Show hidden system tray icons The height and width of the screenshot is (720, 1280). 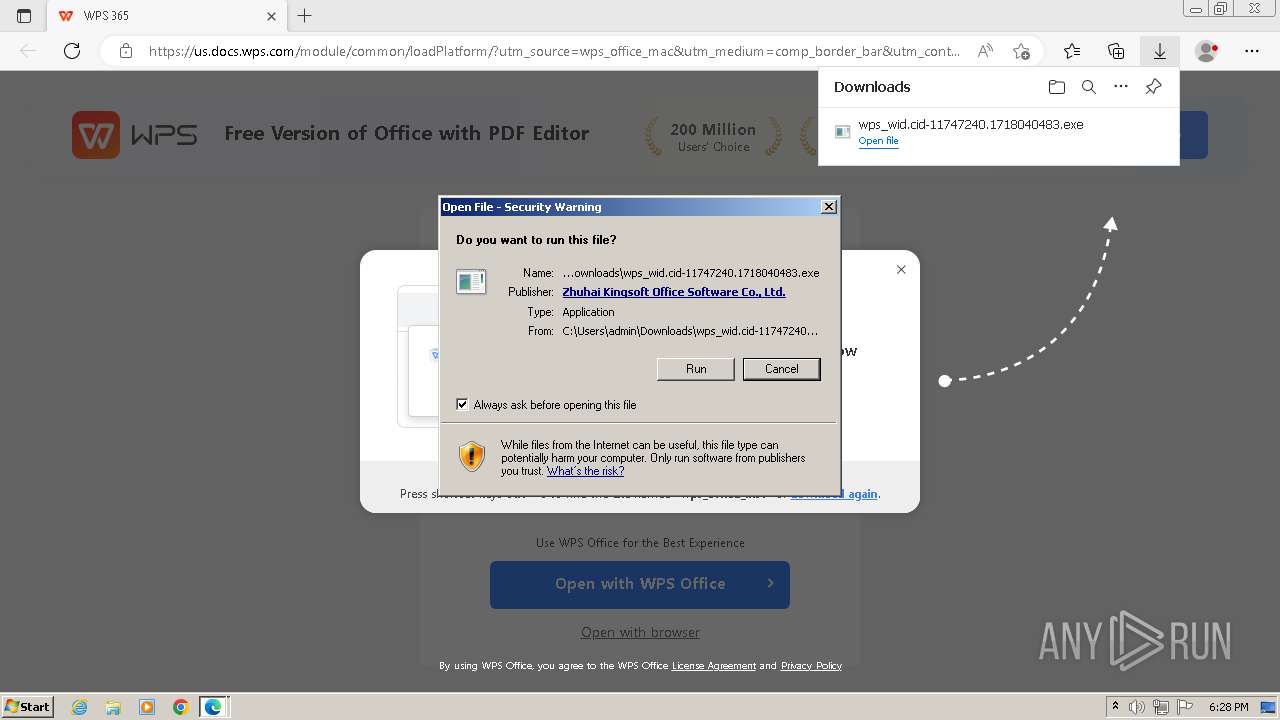tap(1115, 707)
